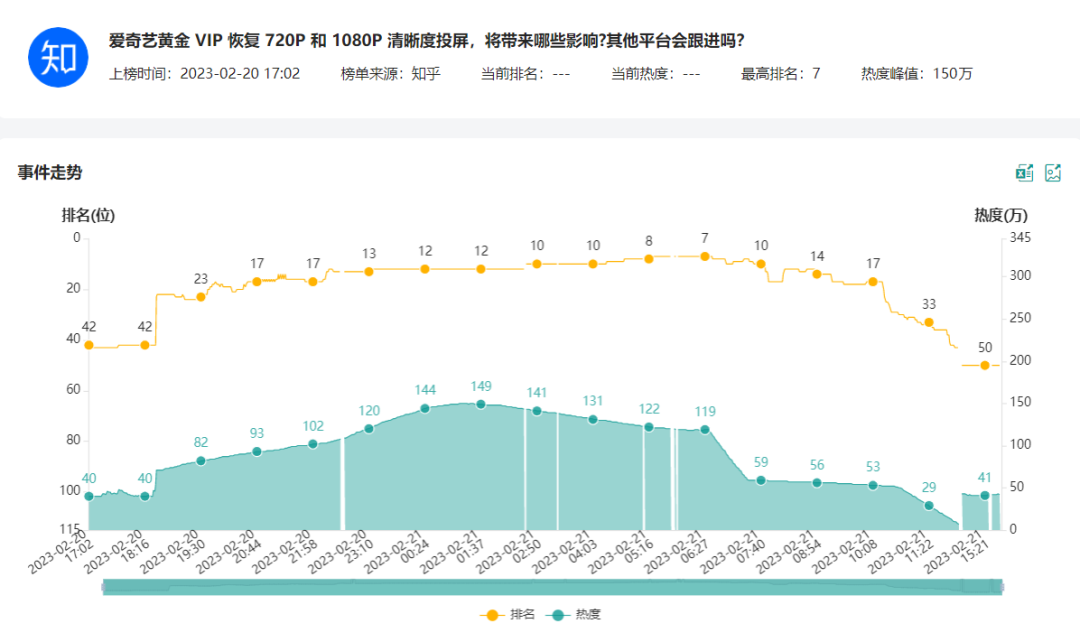Click the rank 8 data point
The height and width of the screenshot is (642, 1080).
coord(649,258)
